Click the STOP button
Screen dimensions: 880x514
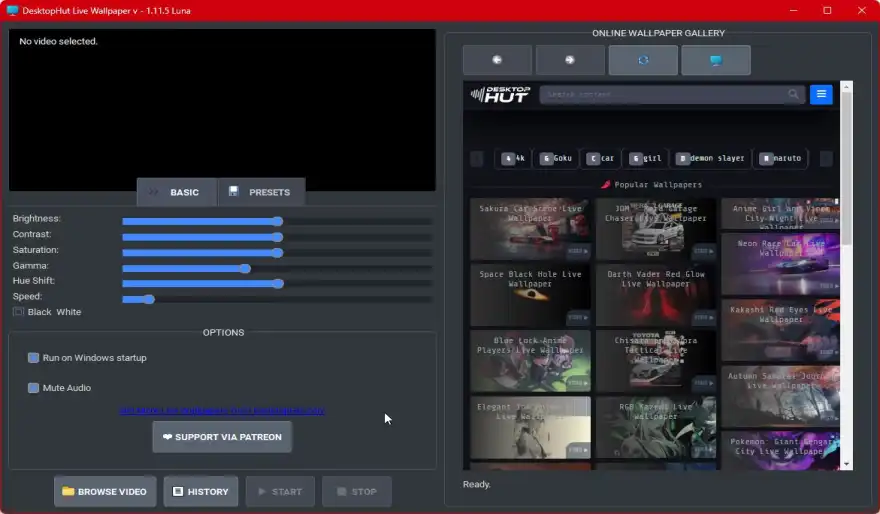[x=356, y=492]
